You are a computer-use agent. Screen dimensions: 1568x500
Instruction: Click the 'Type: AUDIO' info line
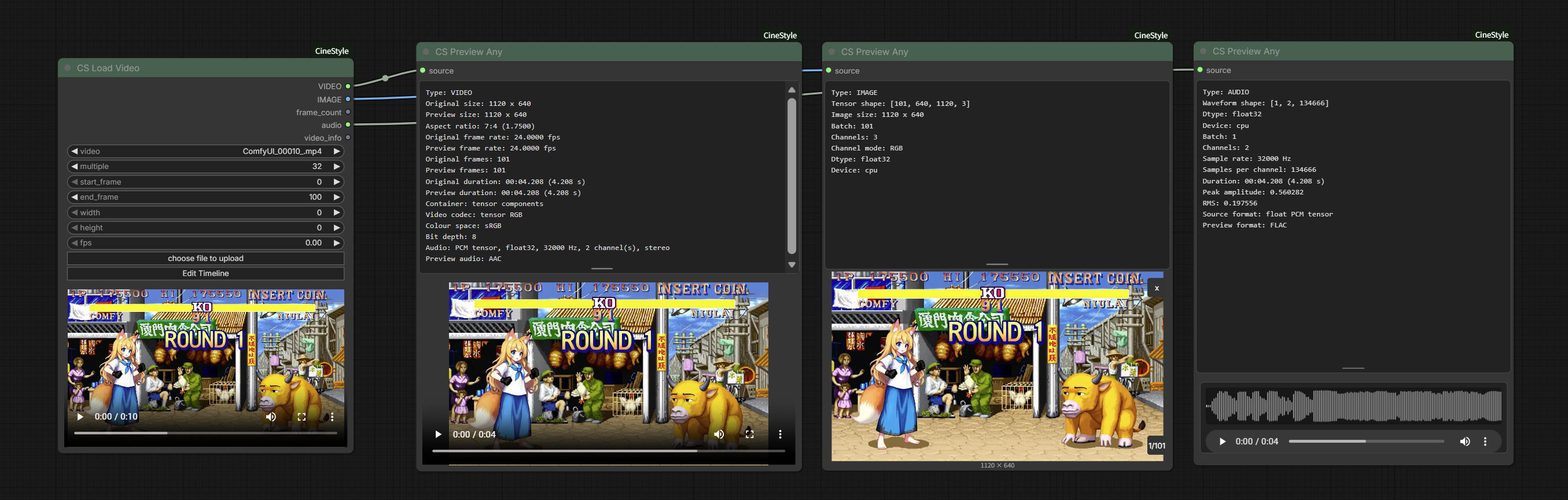tap(1225, 92)
